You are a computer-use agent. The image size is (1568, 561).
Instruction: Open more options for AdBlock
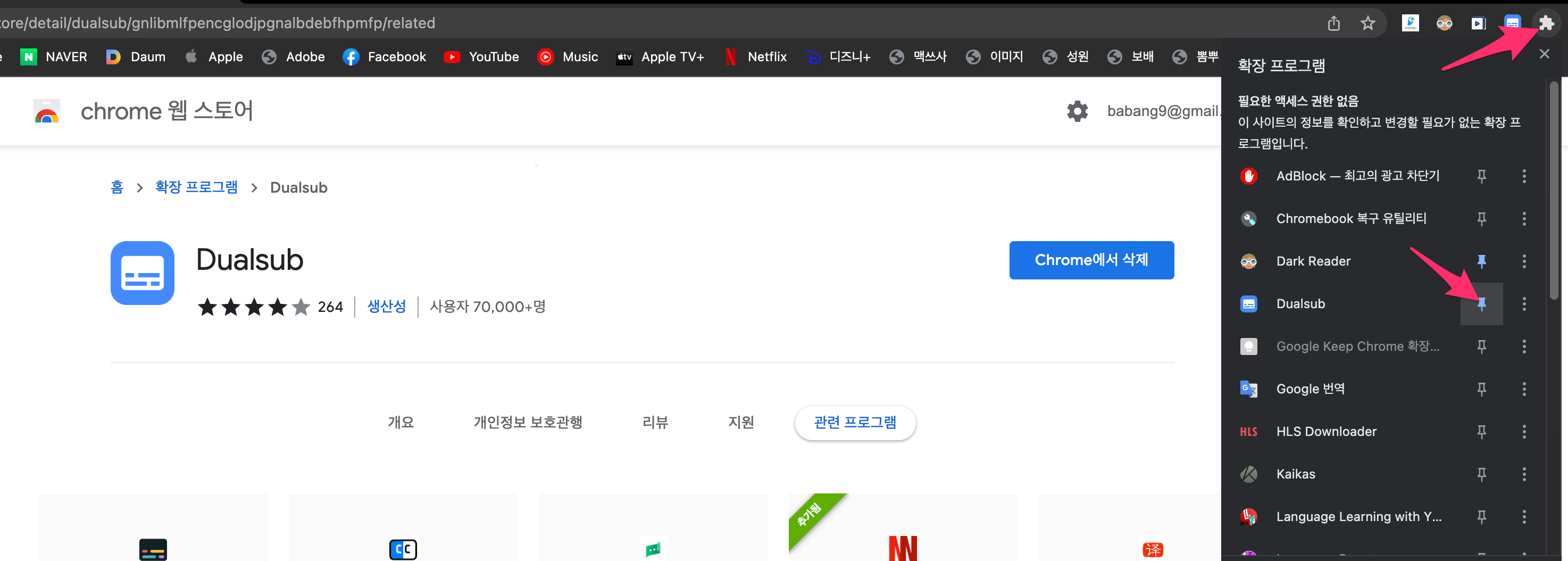point(1524,176)
